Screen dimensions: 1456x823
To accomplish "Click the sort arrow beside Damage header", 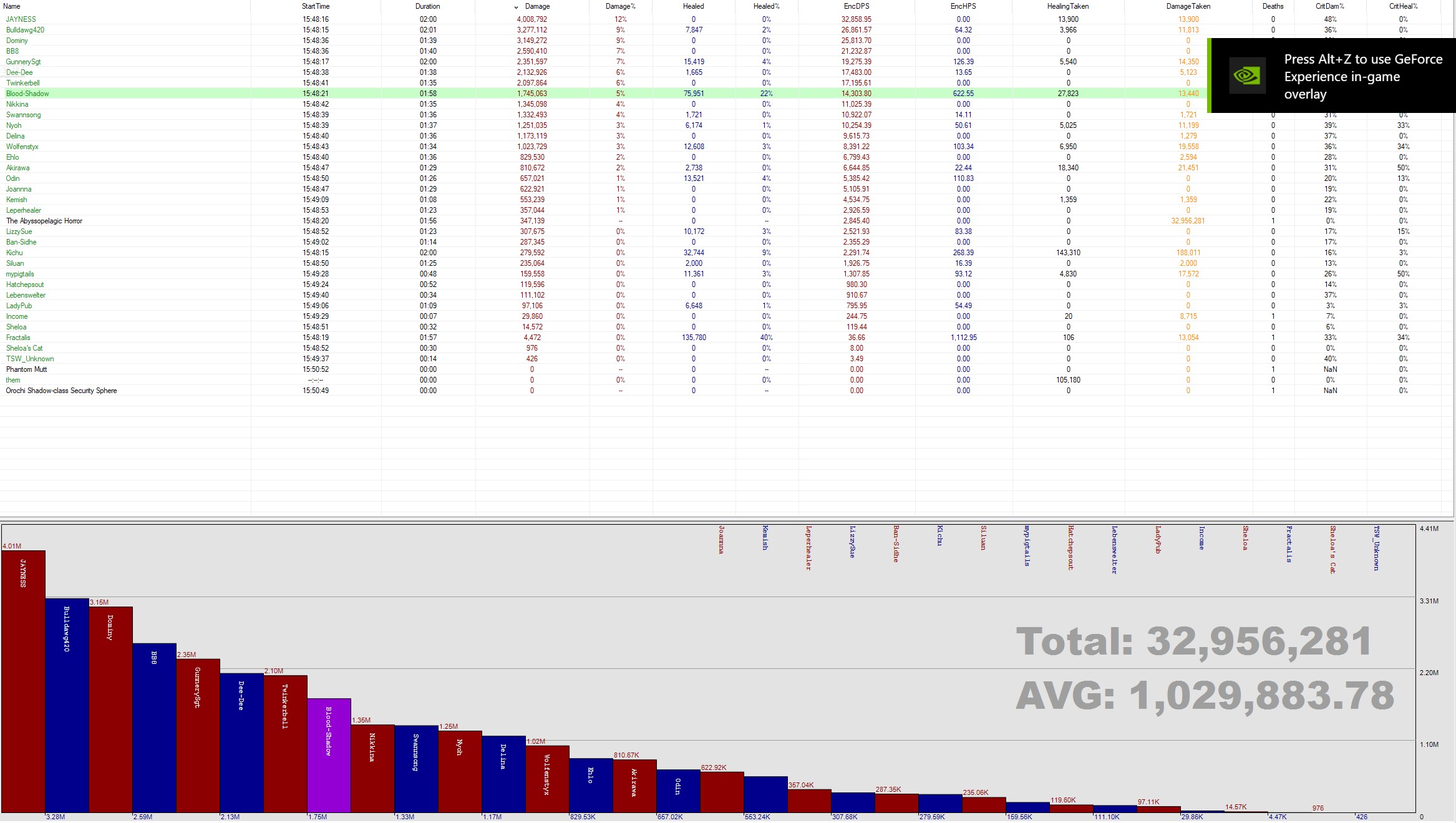I will tap(516, 7).
